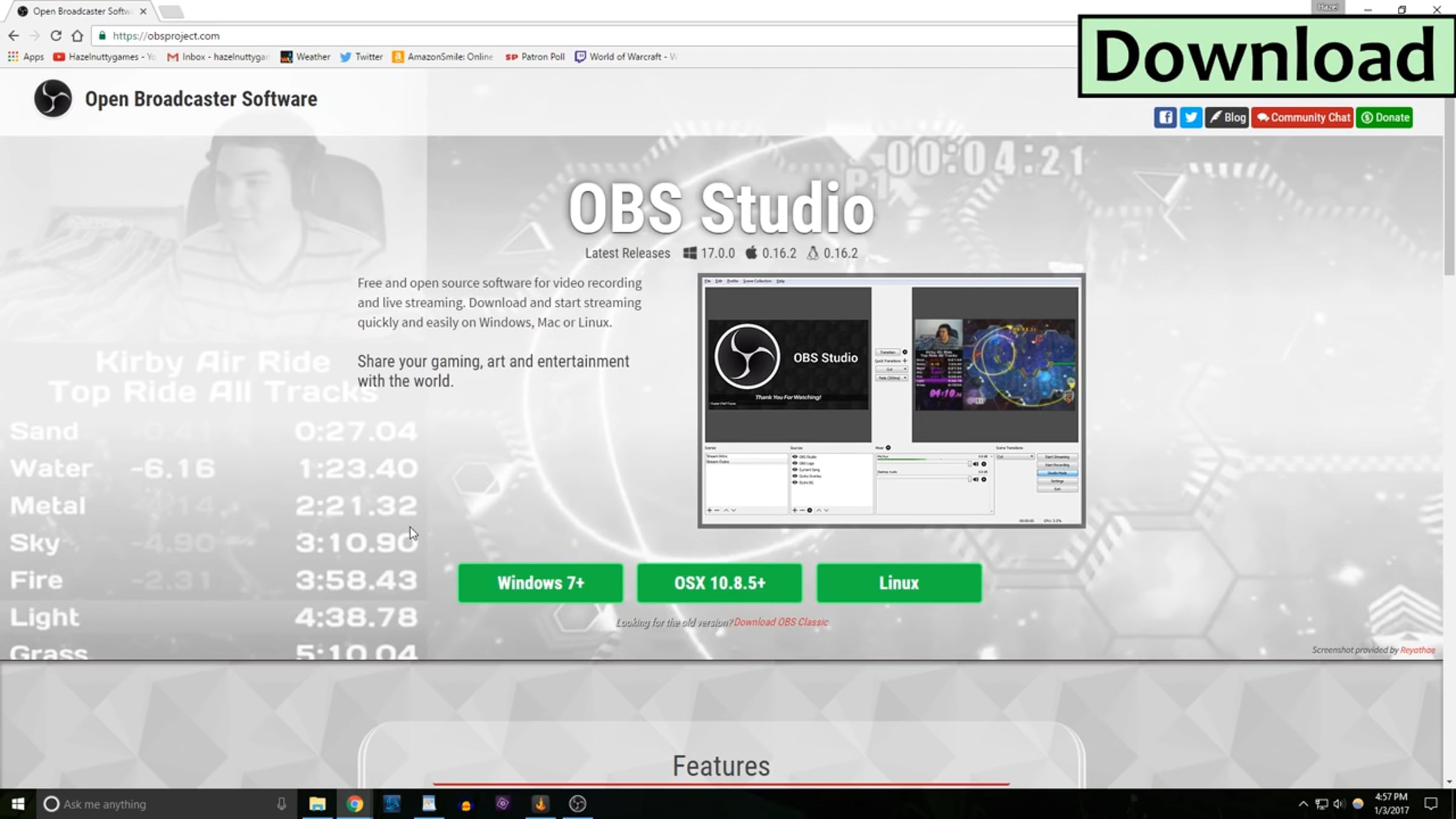
Task: Open File Explorer from the taskbar
Action: pyautogui.click(x=317, y=804)
